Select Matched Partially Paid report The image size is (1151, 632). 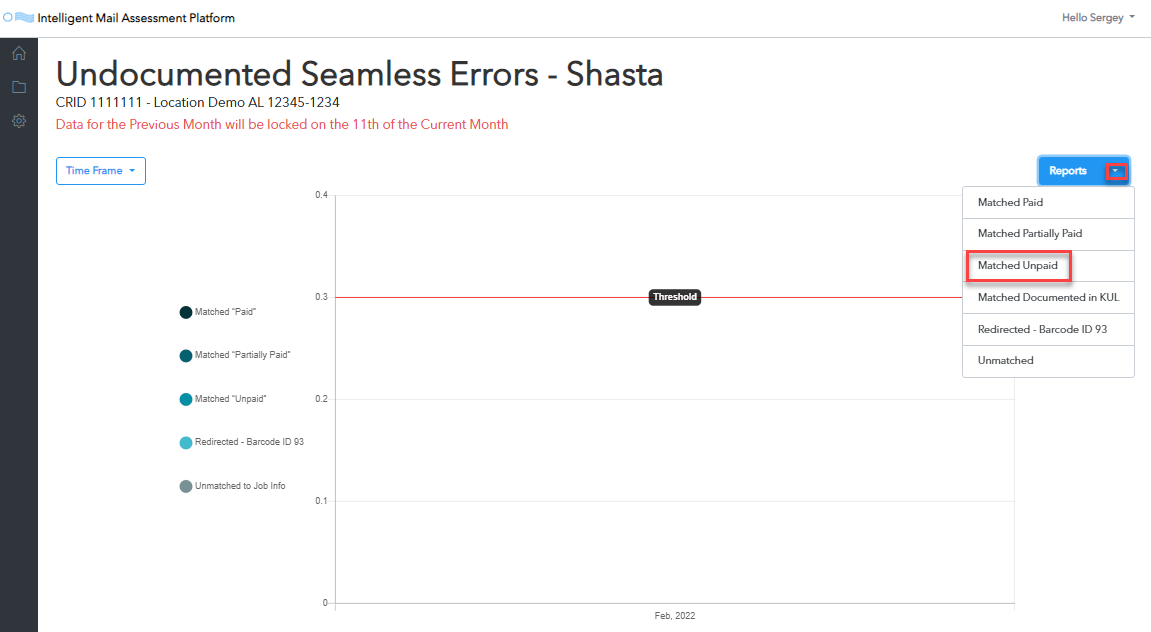1048,233
